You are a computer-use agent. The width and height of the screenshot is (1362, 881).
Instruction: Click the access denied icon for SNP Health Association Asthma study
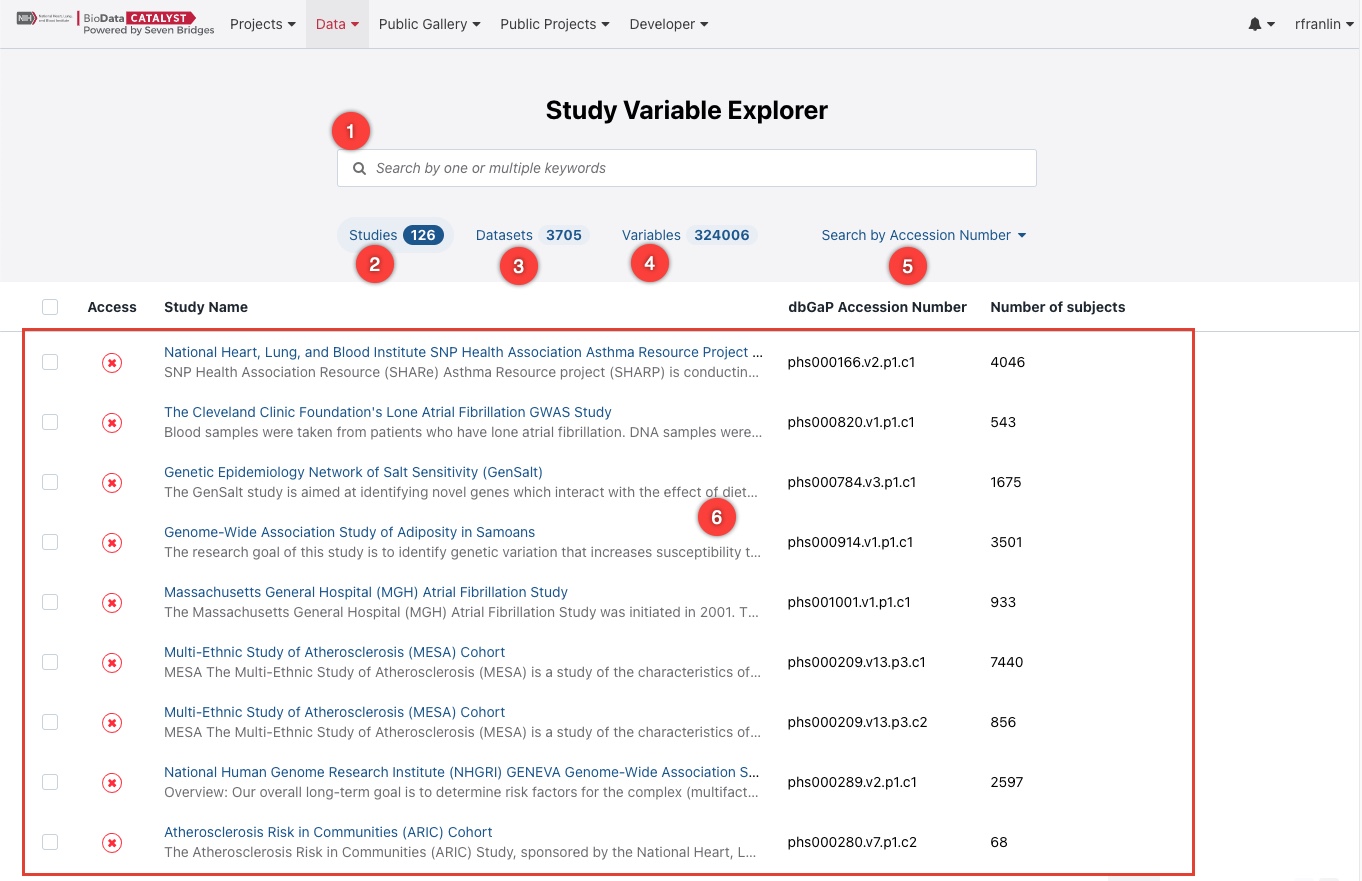pos(112,362)
